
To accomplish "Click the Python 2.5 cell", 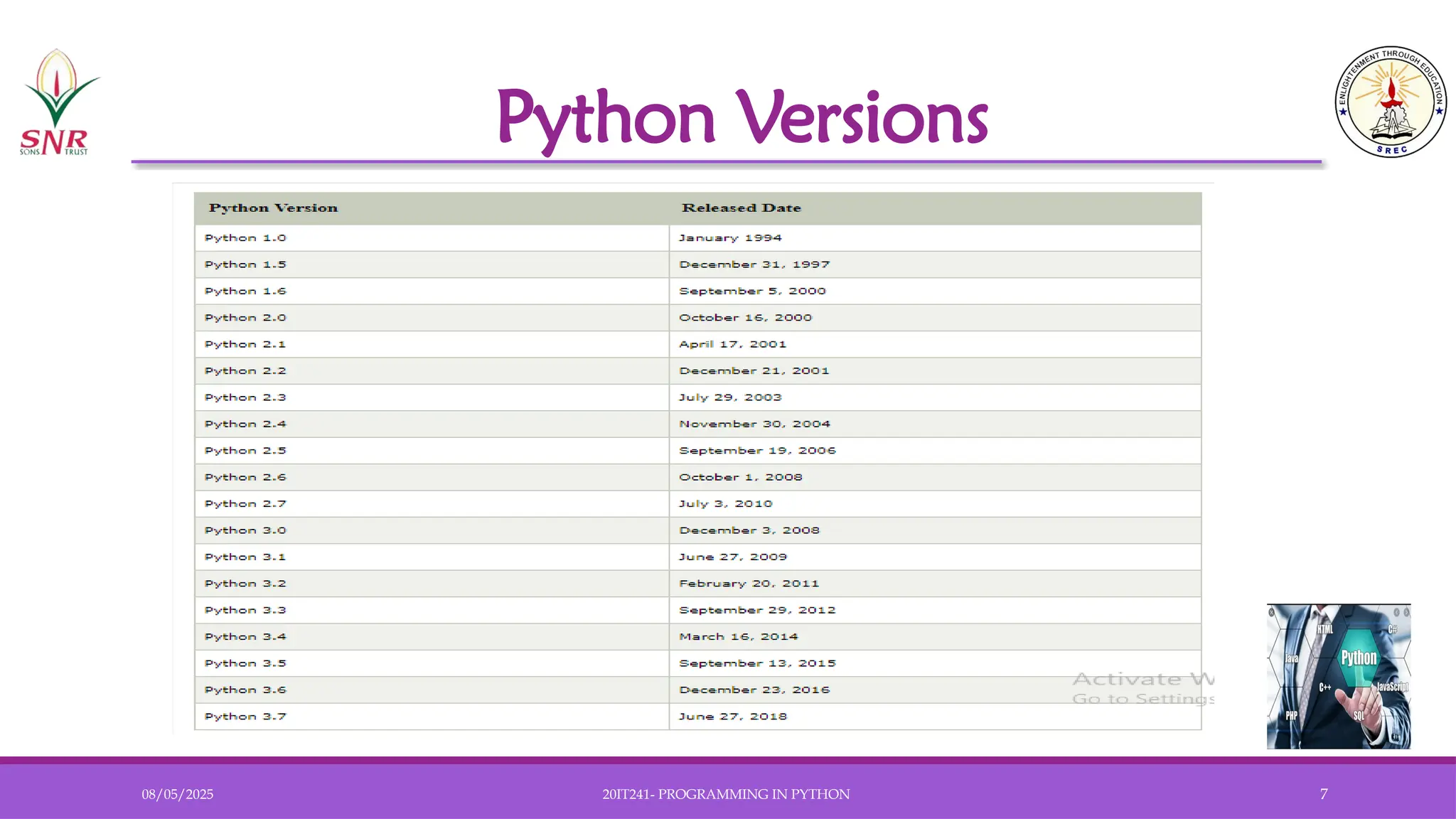I will [x=432, y=451].
